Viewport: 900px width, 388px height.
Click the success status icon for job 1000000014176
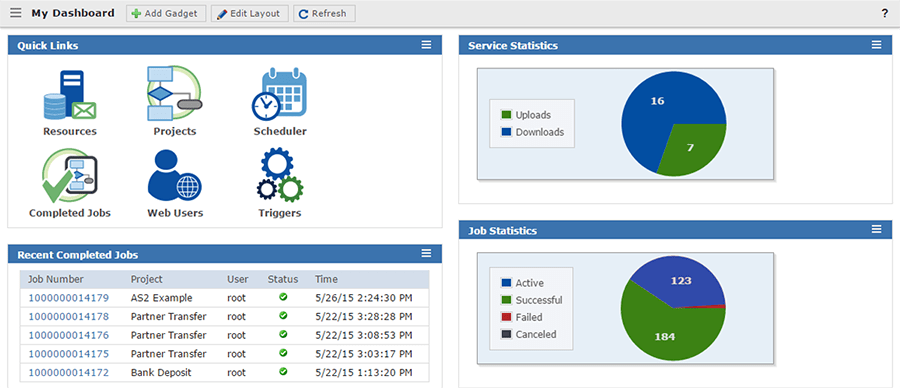point(283,333)
